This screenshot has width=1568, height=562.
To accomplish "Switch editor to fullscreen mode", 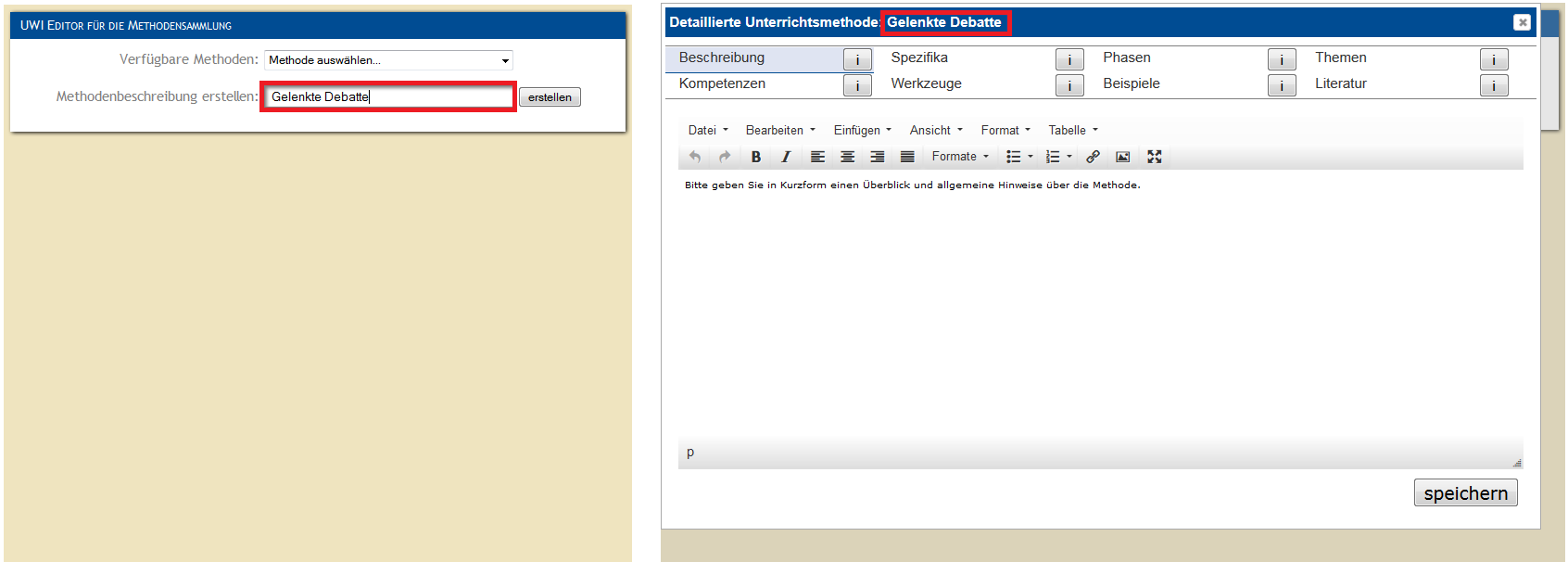I will click(1154, 157).
